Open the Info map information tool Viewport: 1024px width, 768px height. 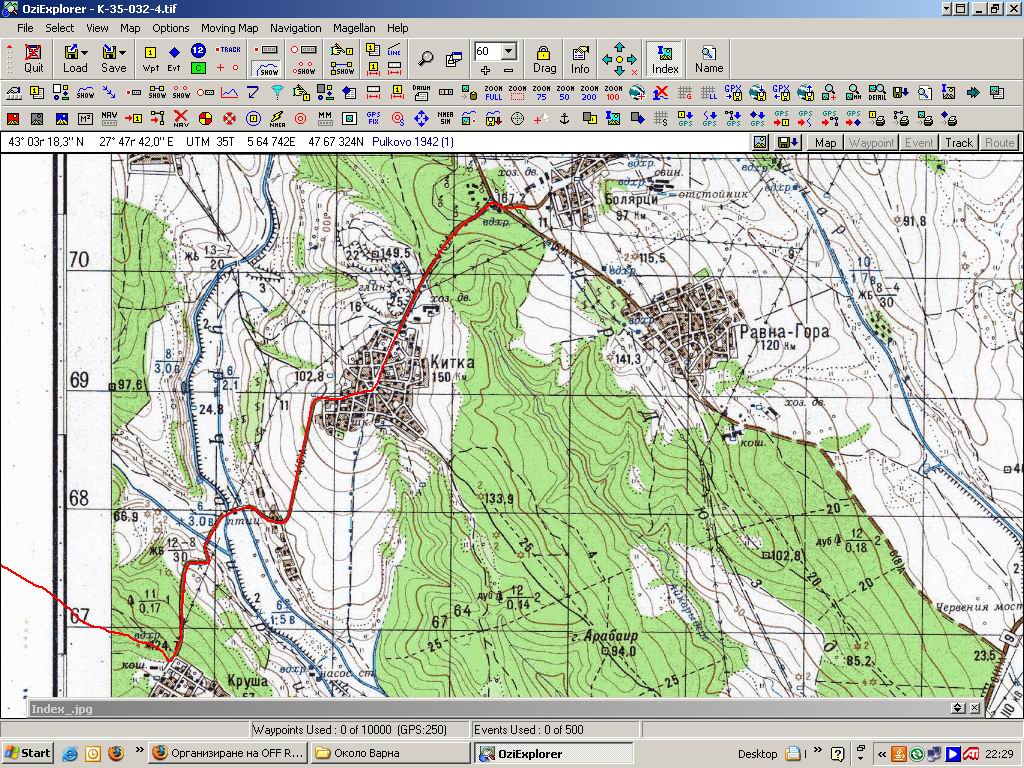click(x=580, y=58)
